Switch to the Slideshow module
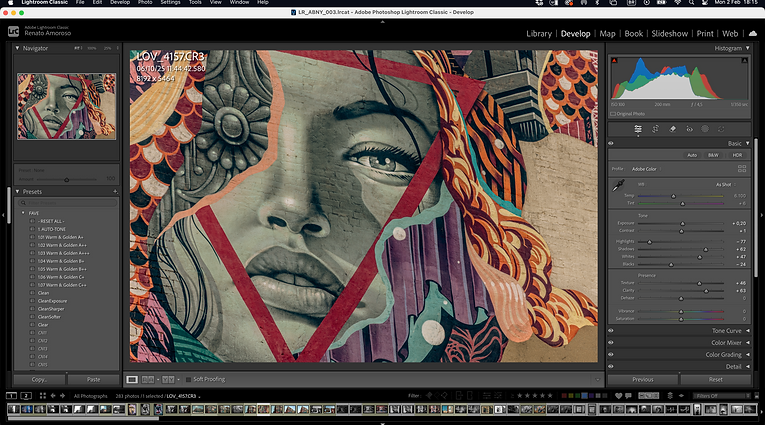Screen dimensions: 765x425 (669, 34)
